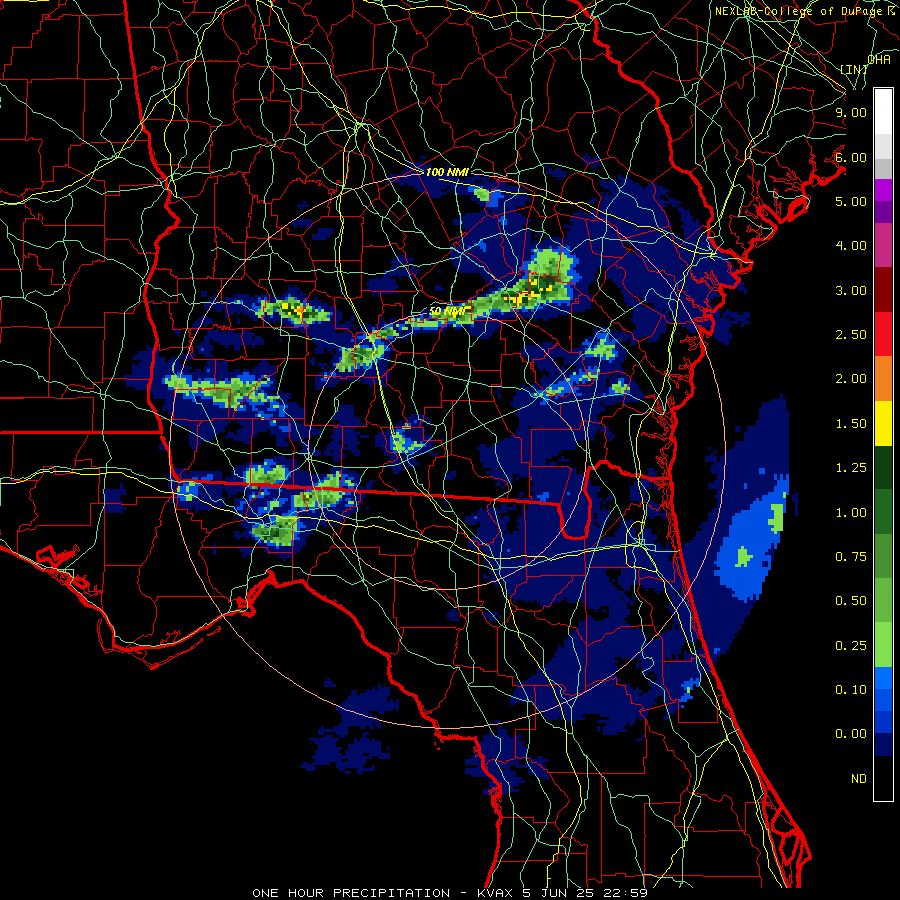900x900 pixels.
Task: Click the ONE HOUR PRECIPITATION footer caption
Action: [450, 893]
